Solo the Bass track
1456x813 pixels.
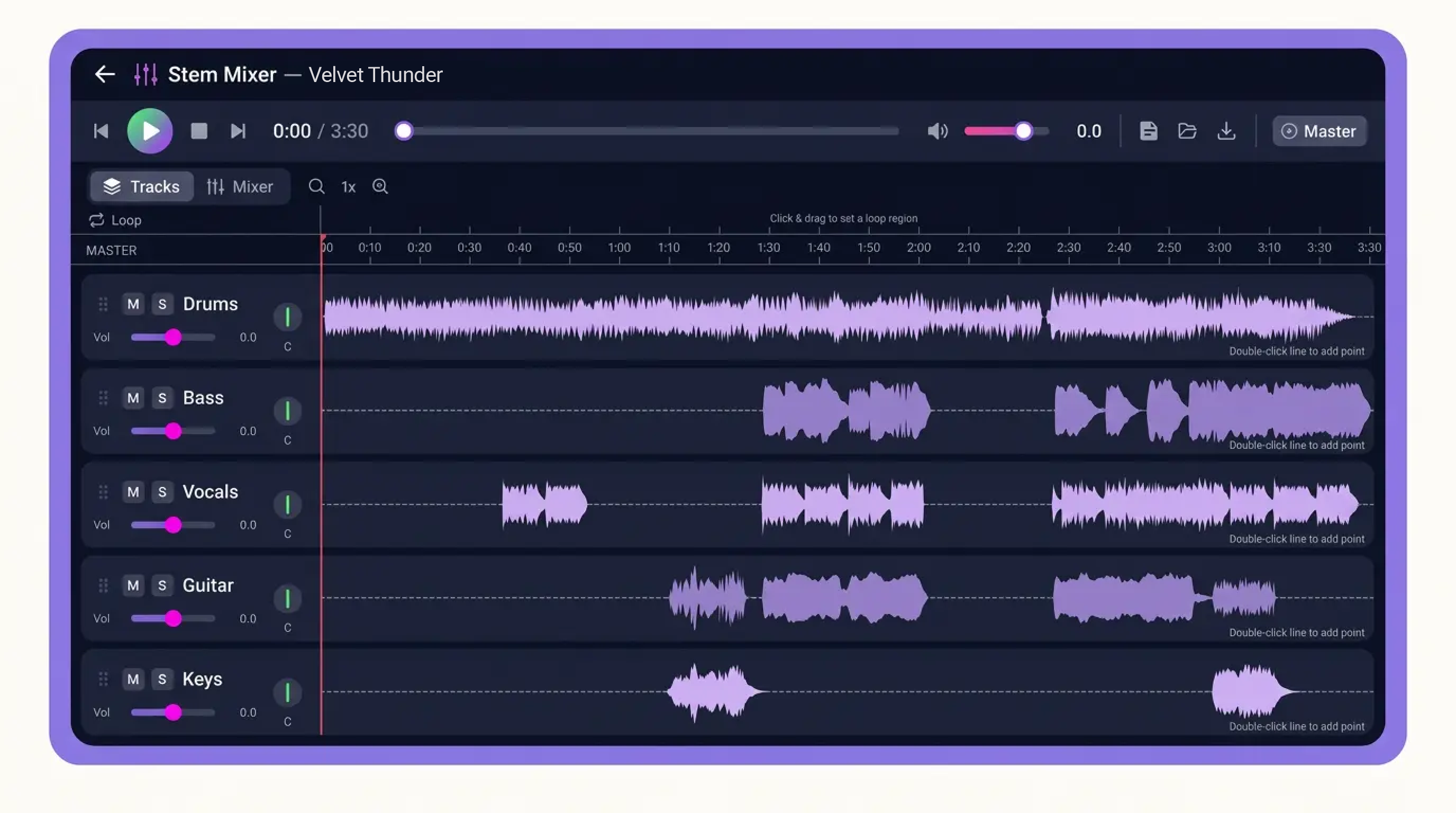point(162,398)
